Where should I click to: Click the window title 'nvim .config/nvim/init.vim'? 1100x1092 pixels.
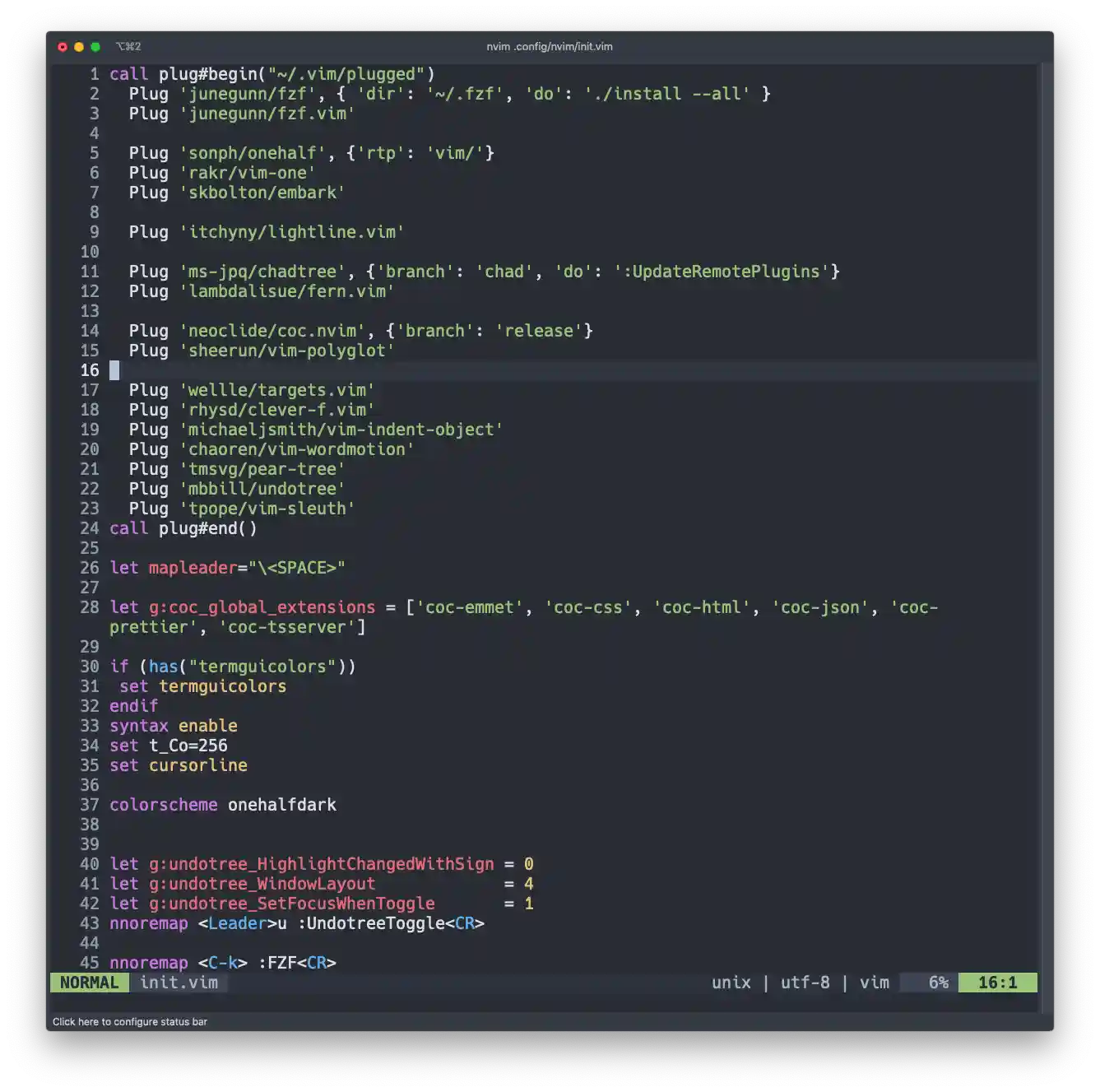point(550,47)
